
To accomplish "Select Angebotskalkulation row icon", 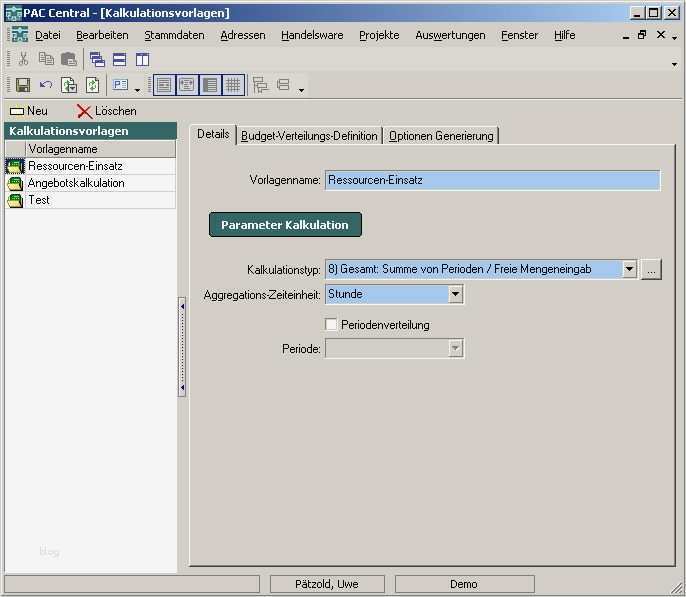I will [x=15, y=183].
